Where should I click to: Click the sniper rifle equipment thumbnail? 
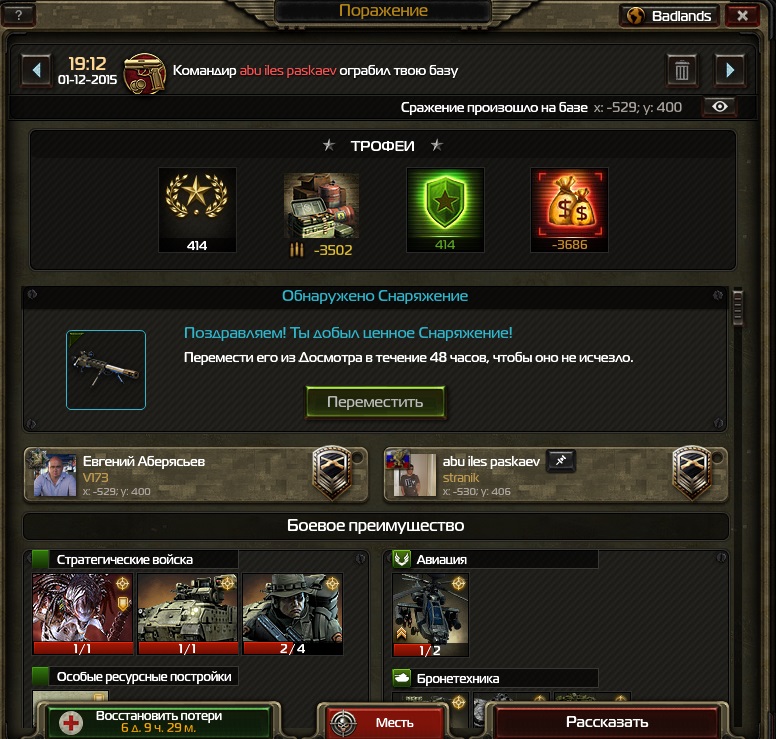click(106, 370)
